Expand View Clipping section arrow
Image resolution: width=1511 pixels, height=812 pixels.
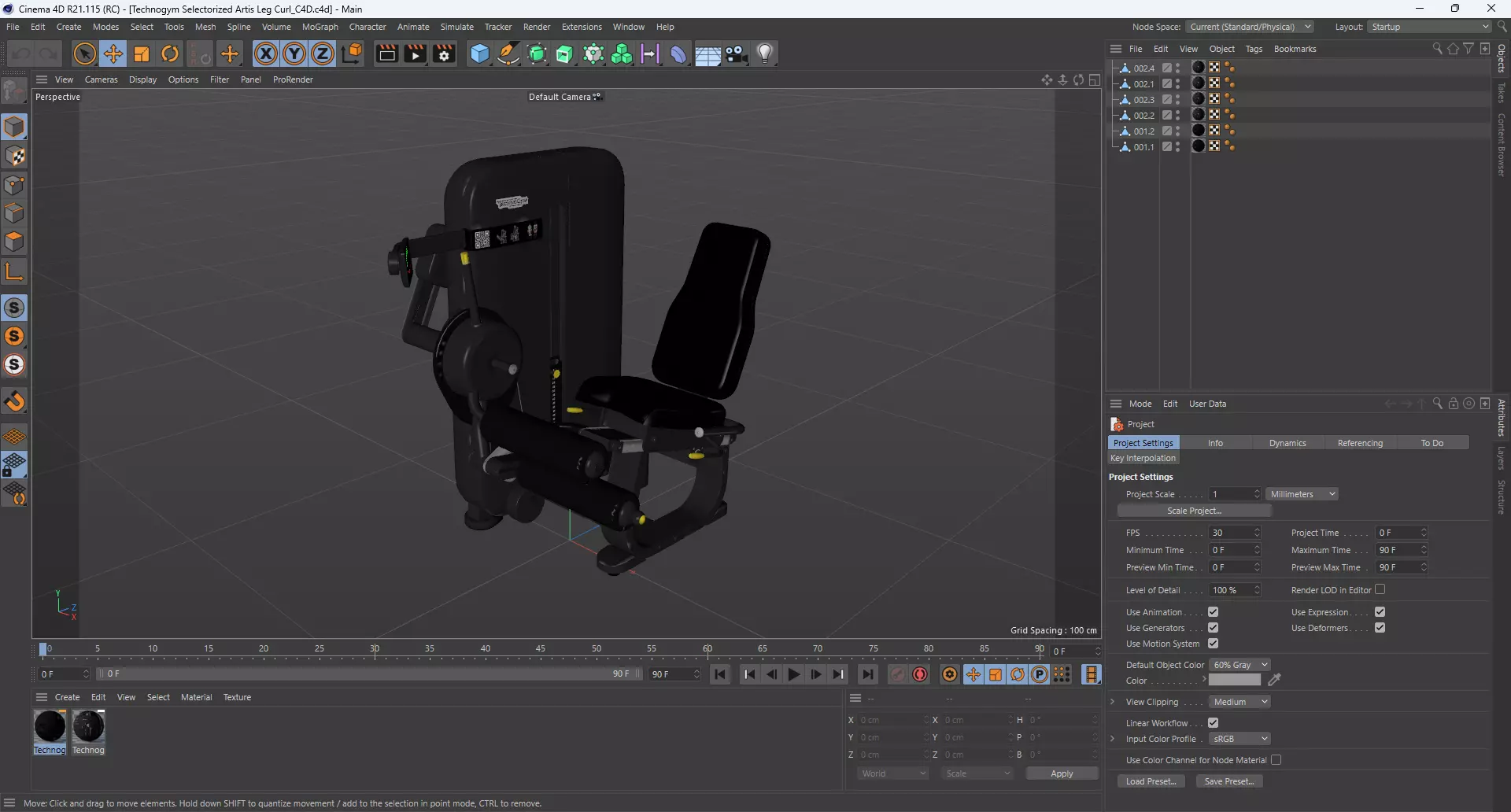(x=1112, y=702)
